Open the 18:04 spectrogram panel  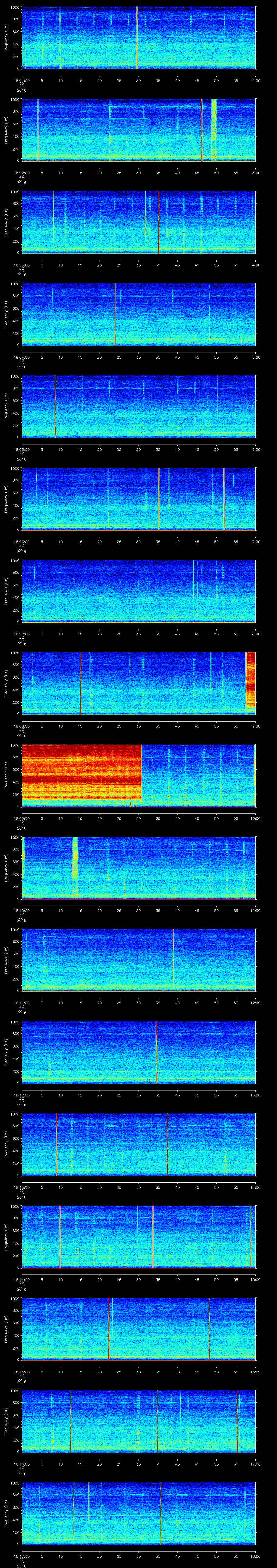[139, 314]
